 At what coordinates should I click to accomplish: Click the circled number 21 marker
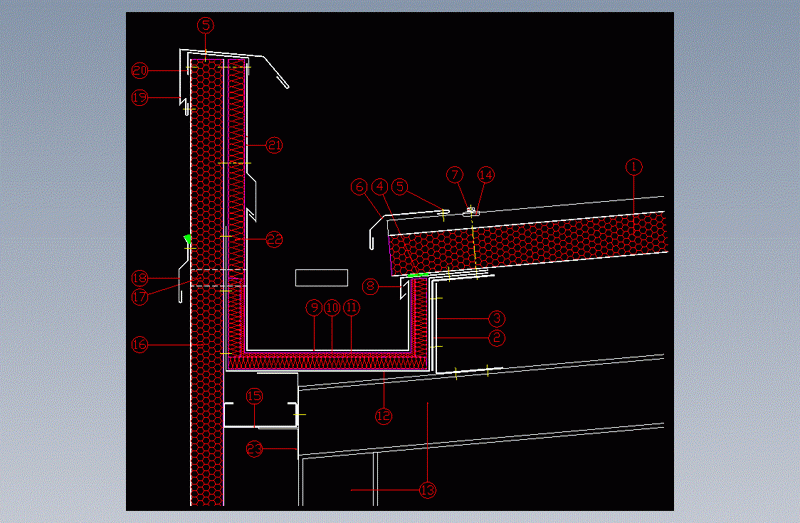tap(274, 146)
